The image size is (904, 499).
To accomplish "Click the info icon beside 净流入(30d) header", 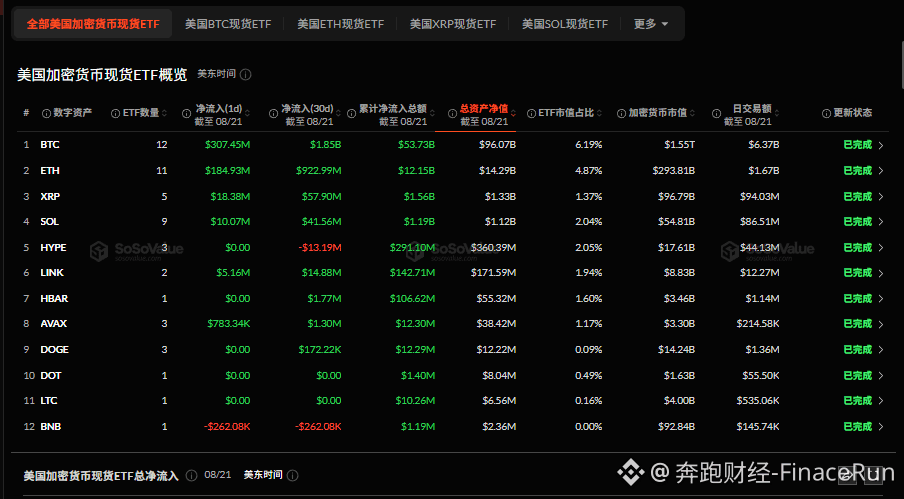I will click(x=273, y=114).
